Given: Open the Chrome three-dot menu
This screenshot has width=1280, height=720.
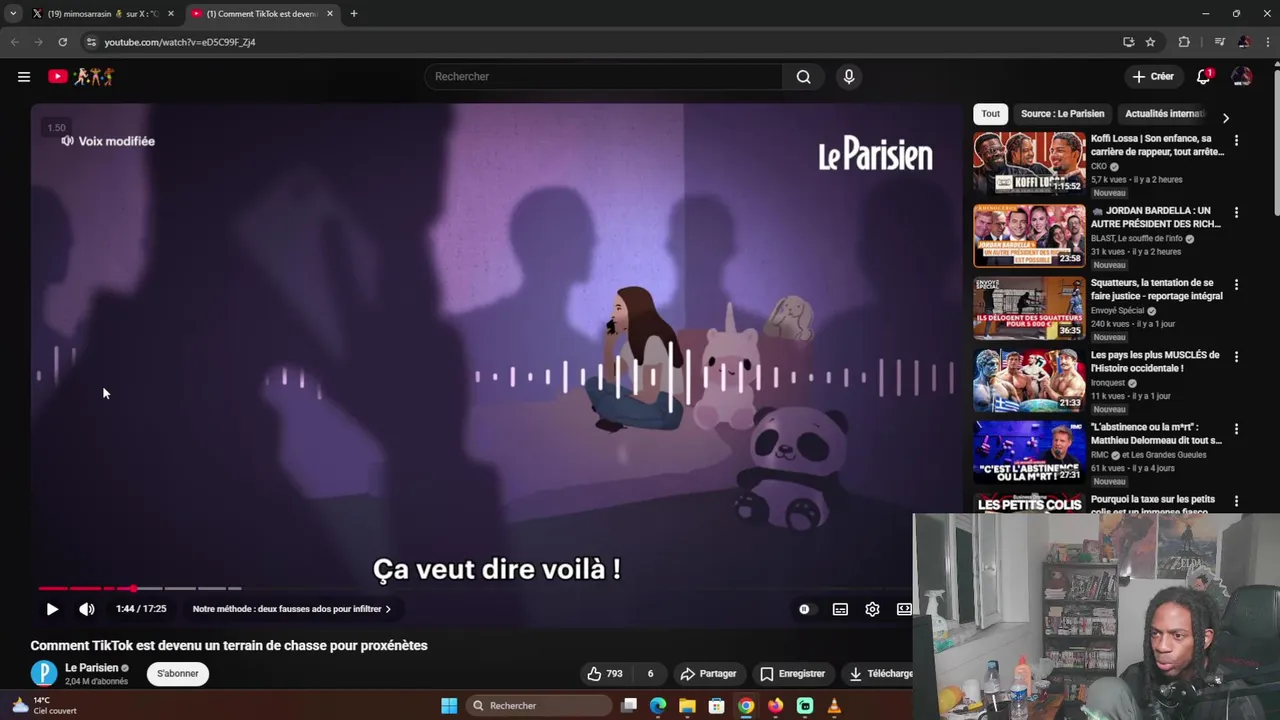Looking at the screenshot, I should (x=1267, y=42).
